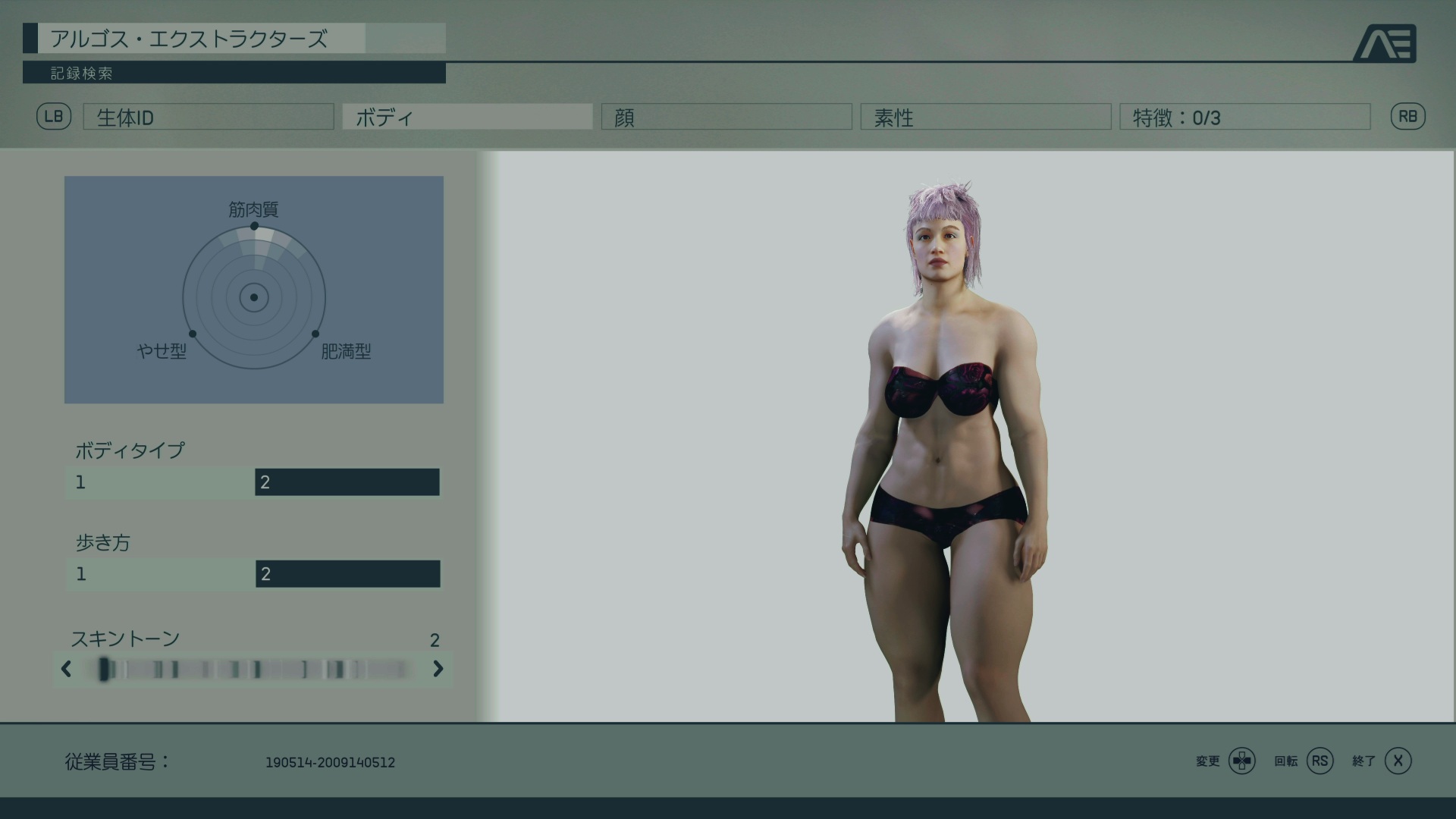The image size is (1456, 819).
Task: Click the skin tone left arrow
Action: pyautogui.click(x=66, y=669)
